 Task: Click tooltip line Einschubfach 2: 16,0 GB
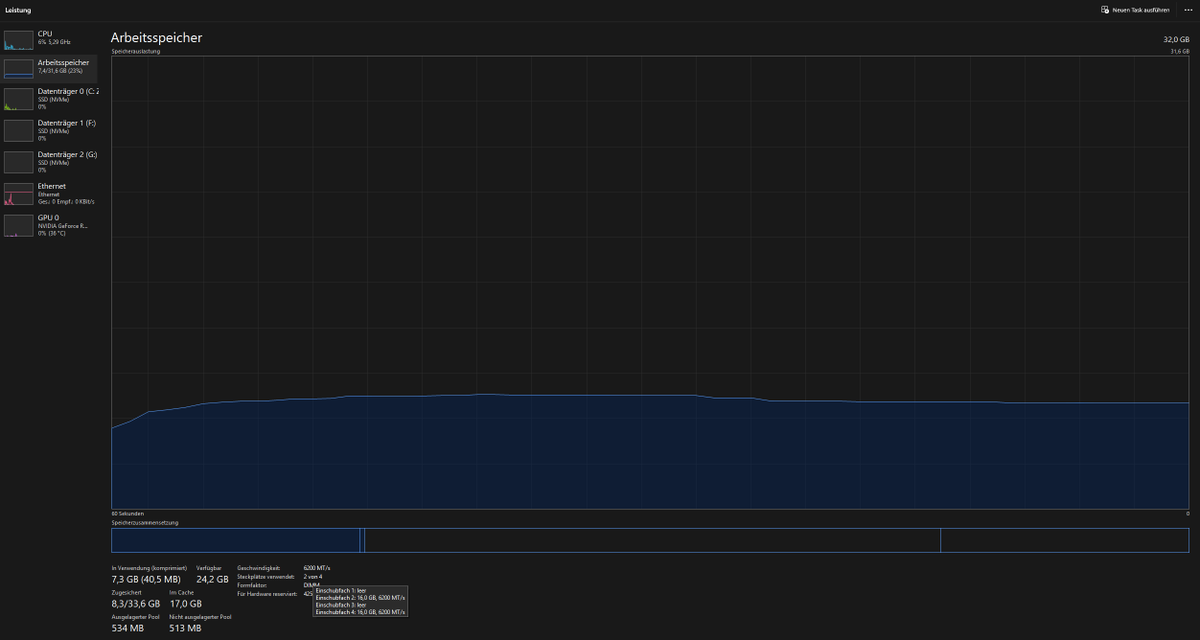pyautogui.click(x=360, y=597)
